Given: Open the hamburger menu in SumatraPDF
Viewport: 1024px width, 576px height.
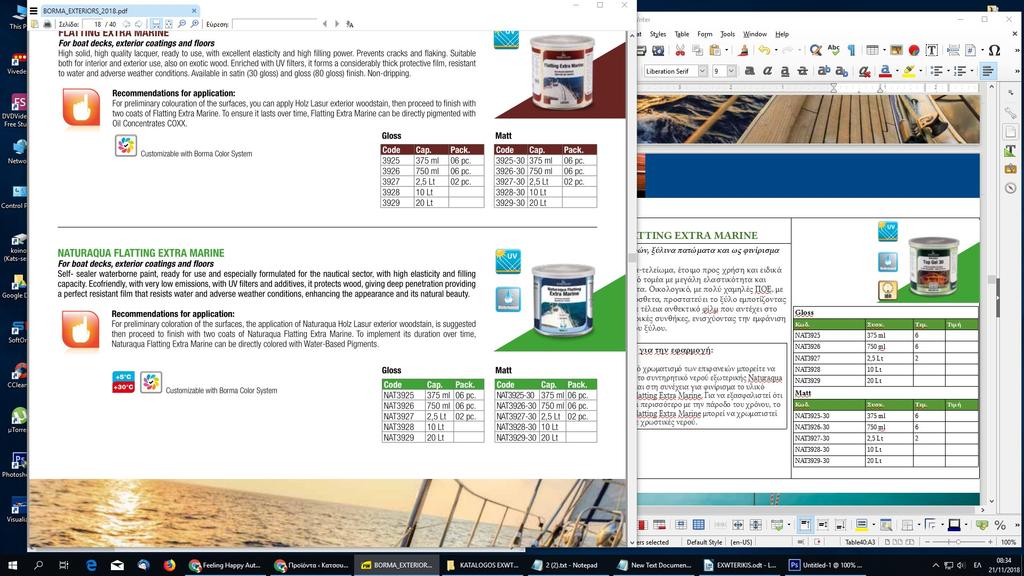Looking at the screenshot, I should coord(33,10).
